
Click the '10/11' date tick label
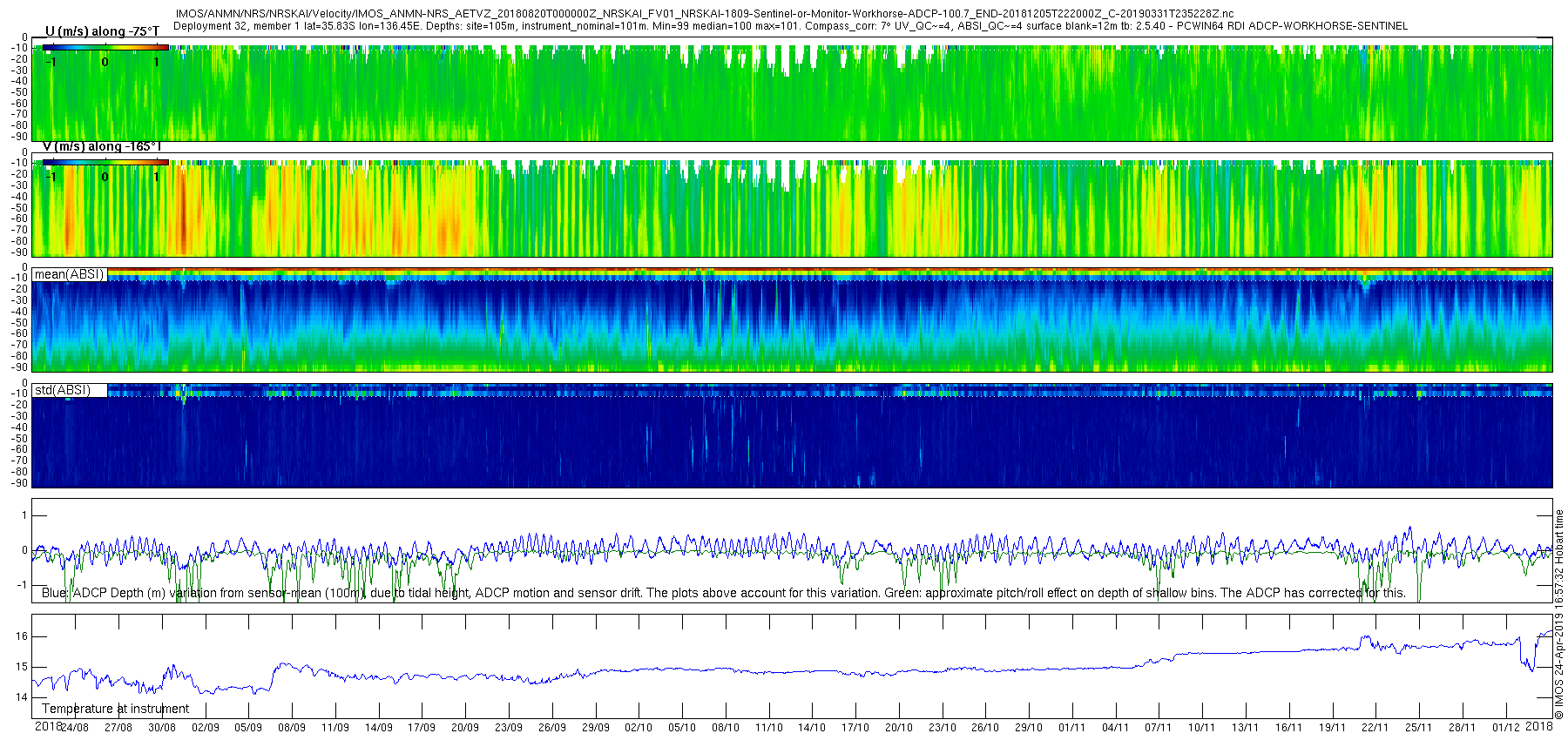point(1202,728)
